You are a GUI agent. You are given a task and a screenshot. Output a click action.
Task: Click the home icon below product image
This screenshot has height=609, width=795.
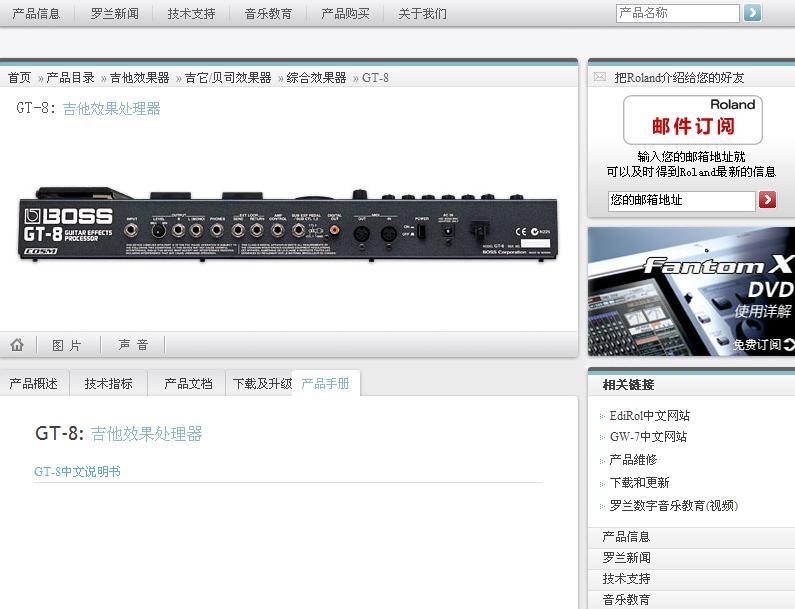tap(17, 345)
